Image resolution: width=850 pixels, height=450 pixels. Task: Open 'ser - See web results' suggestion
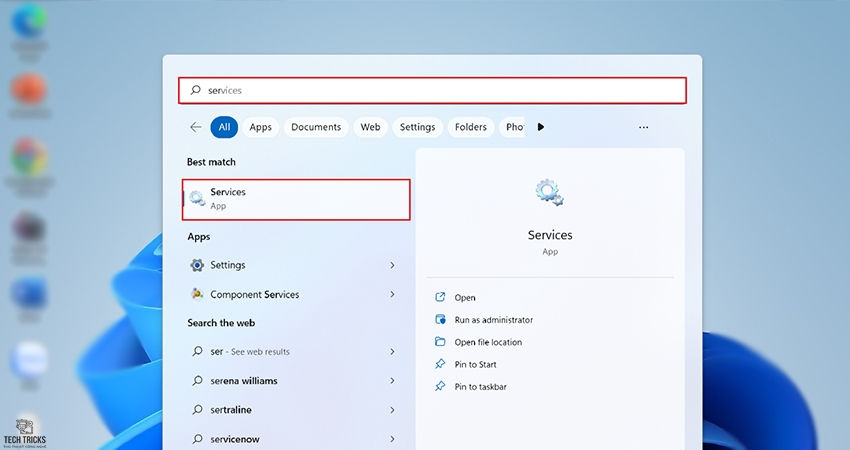pos(293,352)
